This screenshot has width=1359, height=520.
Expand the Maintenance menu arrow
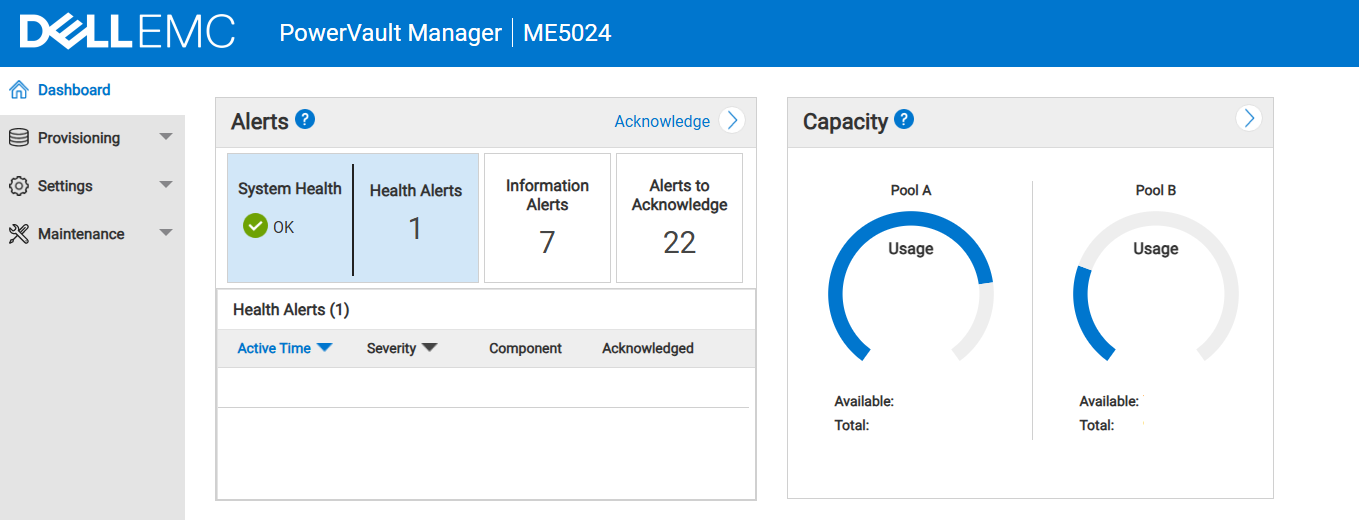coord(166,233)
